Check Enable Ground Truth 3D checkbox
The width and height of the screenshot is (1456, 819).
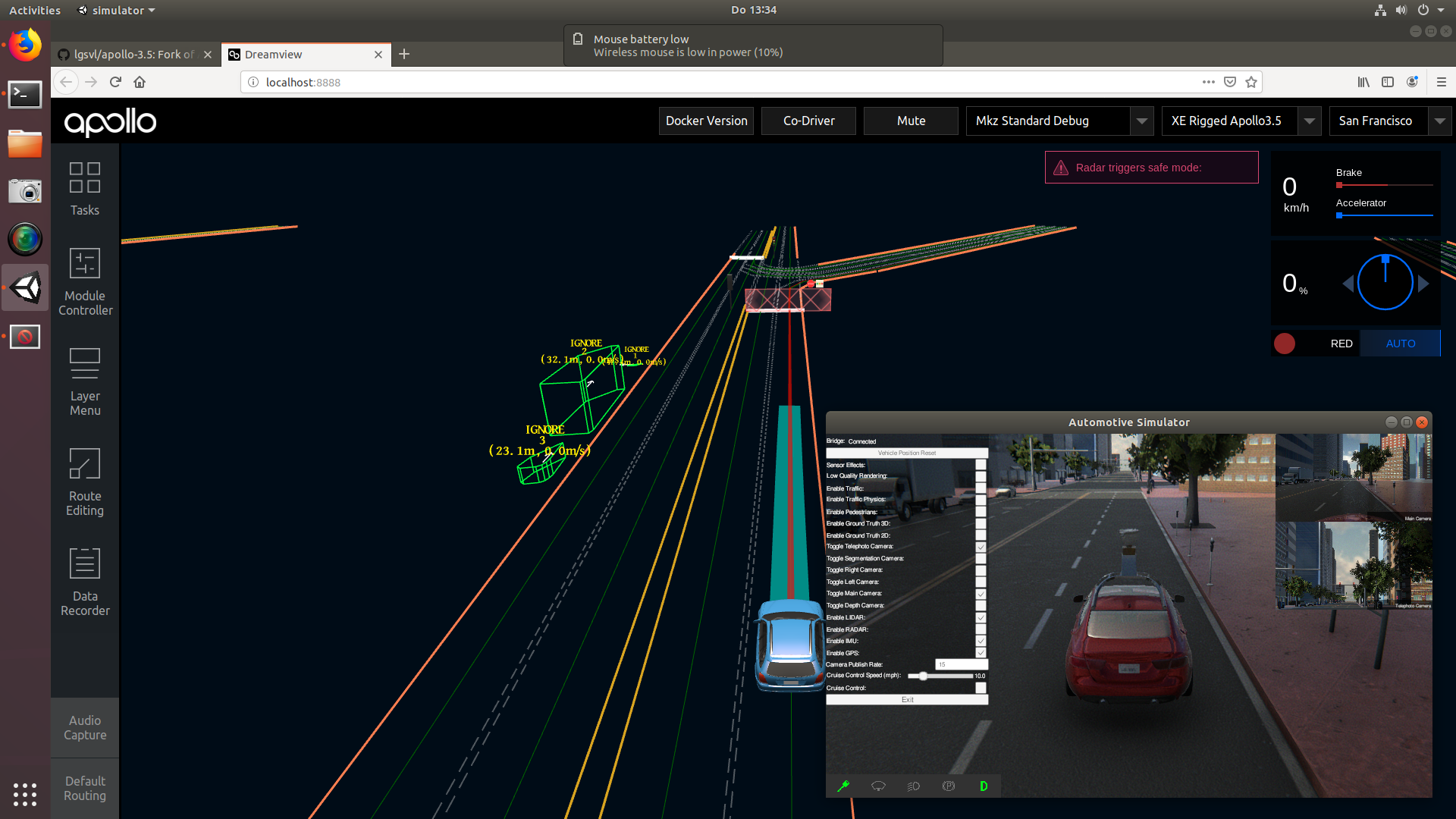tap(981, 523)
